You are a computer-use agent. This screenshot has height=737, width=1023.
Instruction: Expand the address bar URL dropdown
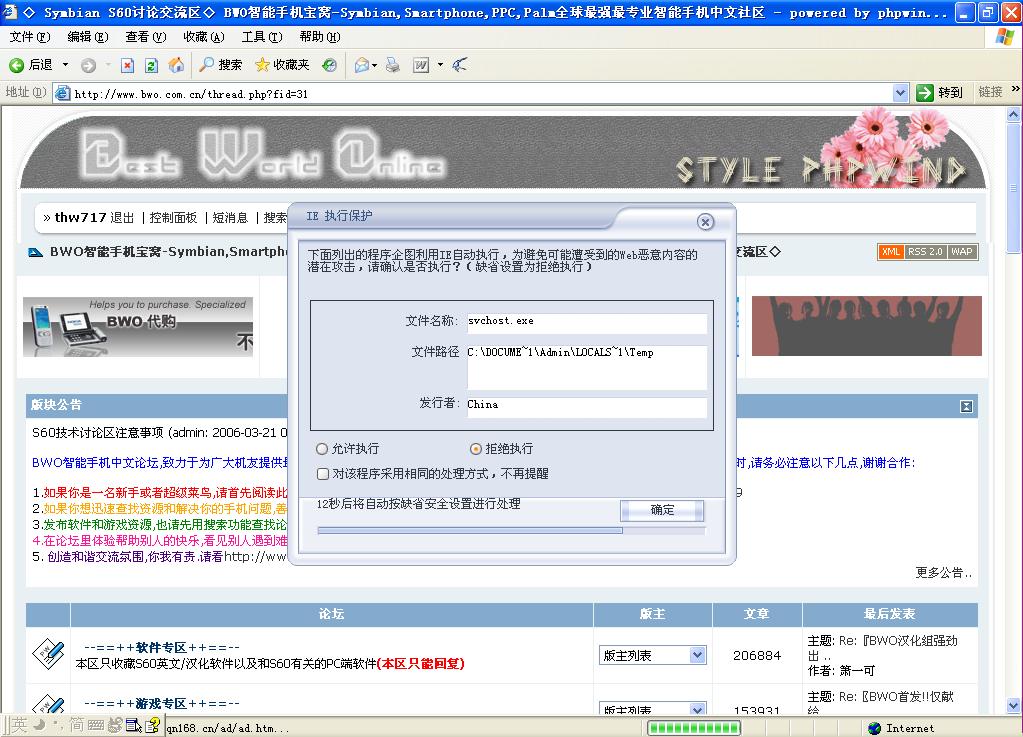click(x=900, y=93)
